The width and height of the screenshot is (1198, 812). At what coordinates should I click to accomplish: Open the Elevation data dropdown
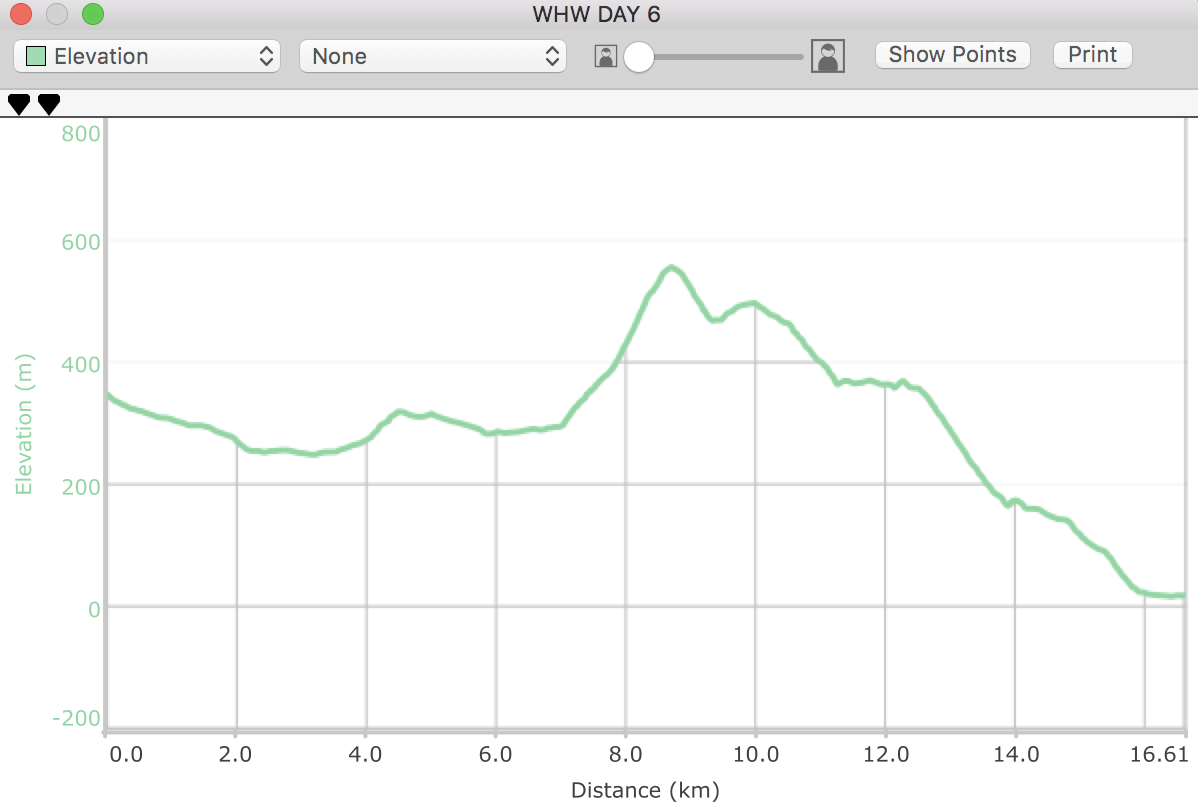(x=147, y=56)
